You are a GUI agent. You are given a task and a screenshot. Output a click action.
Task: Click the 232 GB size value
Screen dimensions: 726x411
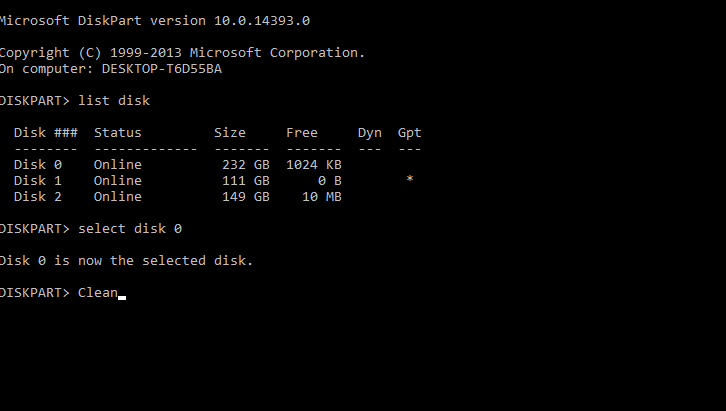[x=245, y=165]
